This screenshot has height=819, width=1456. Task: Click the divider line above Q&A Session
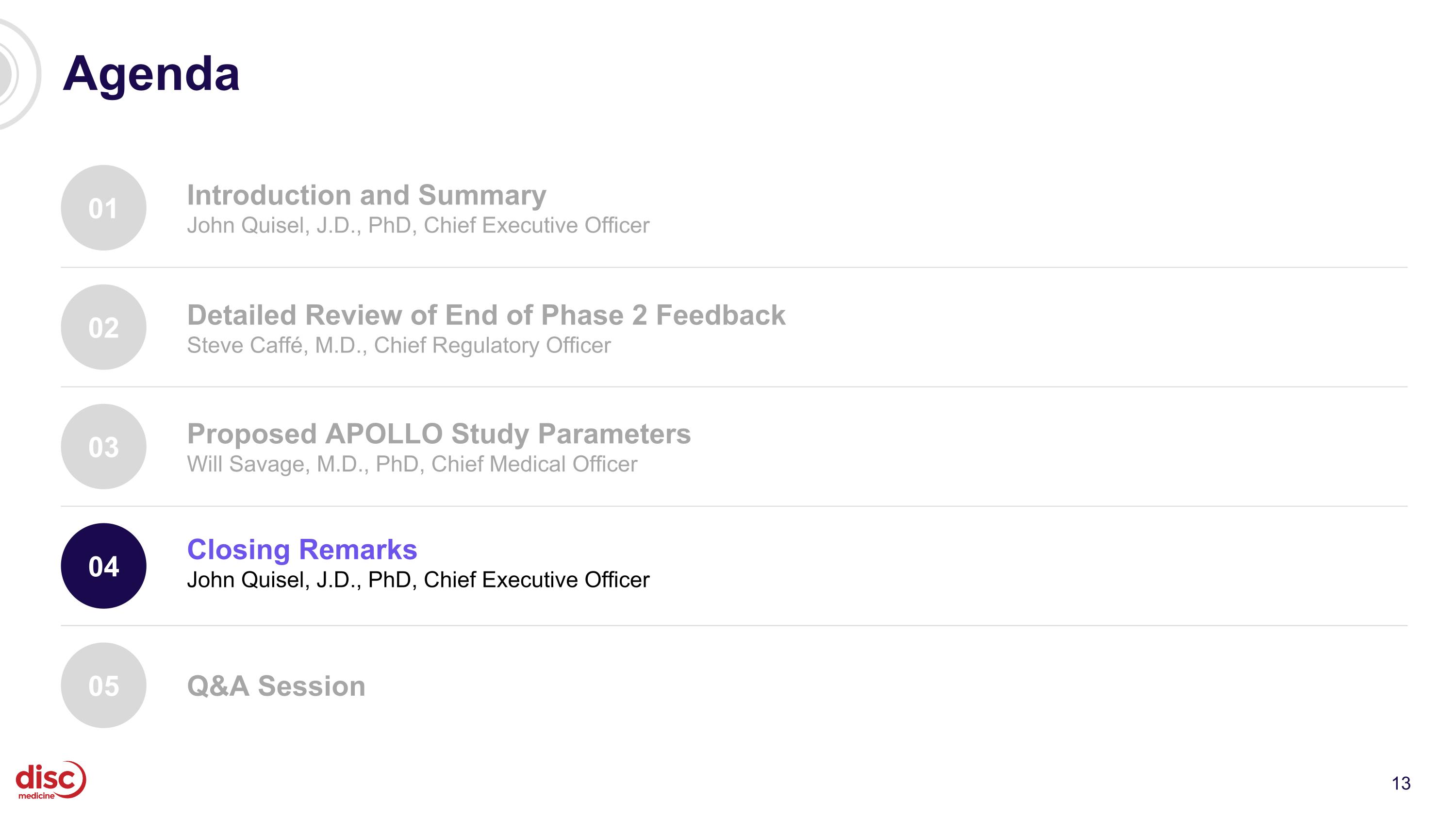(734, 626)
